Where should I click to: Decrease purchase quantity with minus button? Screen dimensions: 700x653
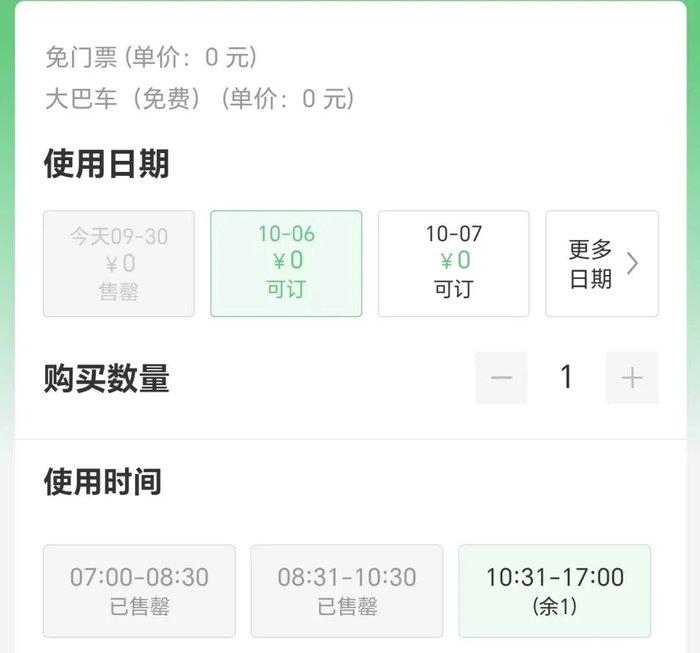501,378
